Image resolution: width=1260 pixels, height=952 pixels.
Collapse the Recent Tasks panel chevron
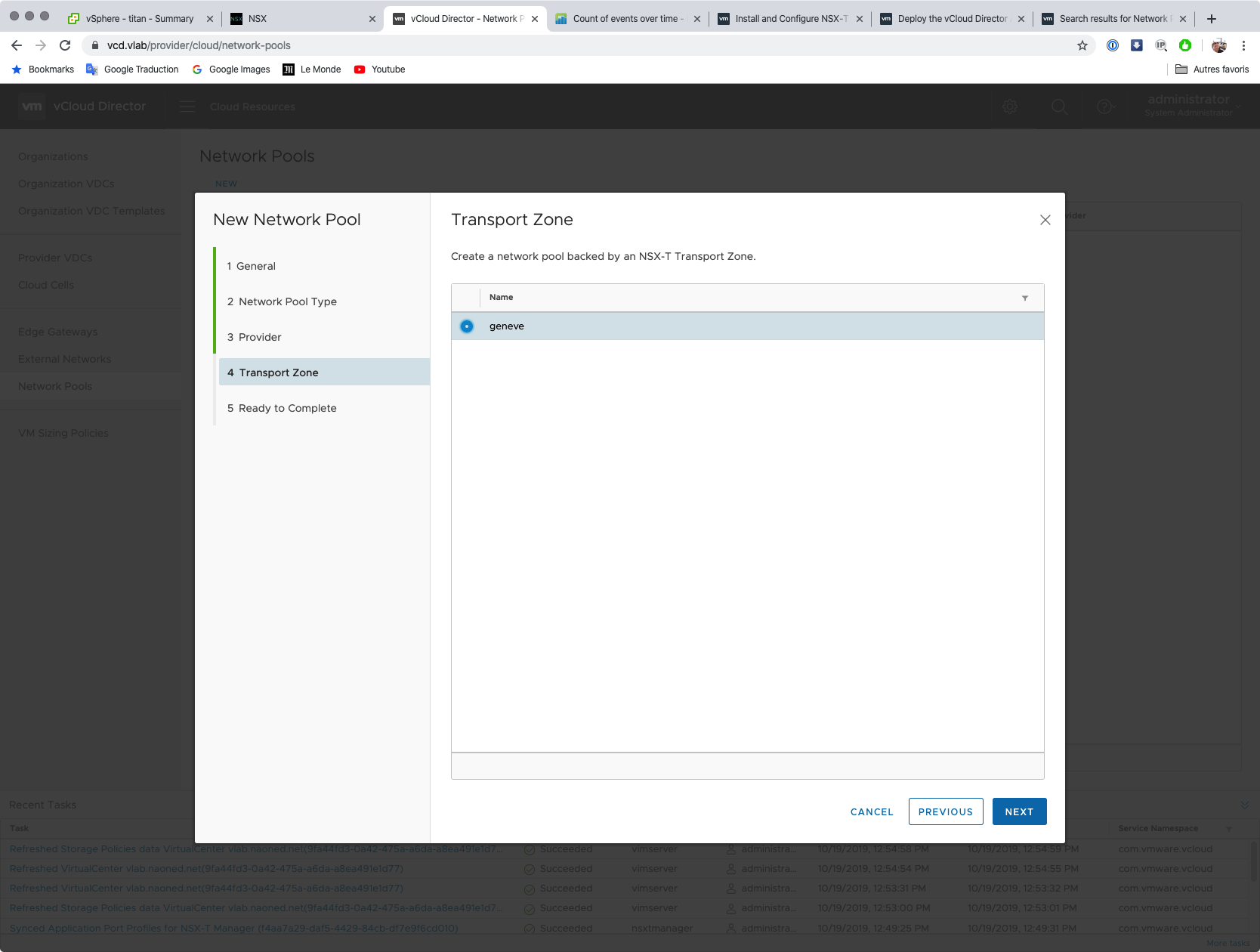(1245, 805)
